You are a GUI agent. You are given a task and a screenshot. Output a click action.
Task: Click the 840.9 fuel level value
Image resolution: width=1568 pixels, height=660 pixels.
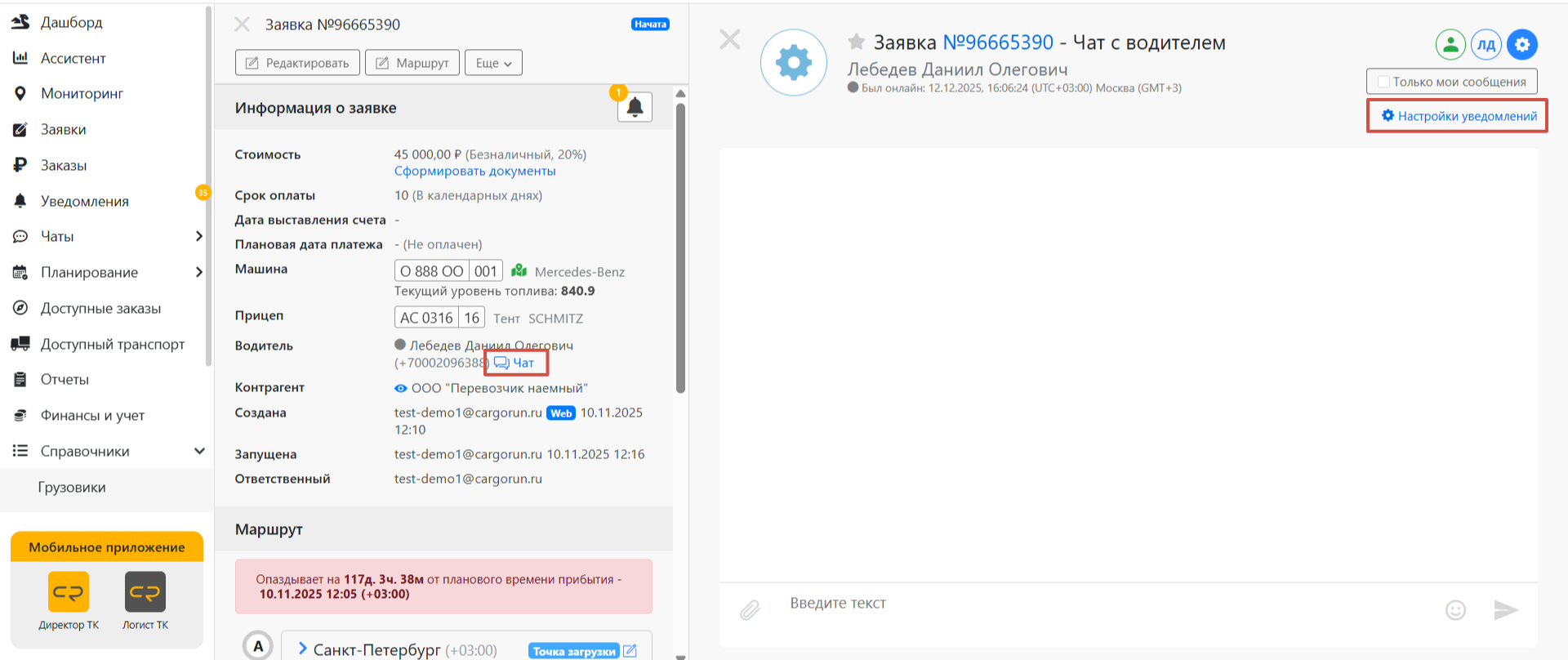click(578, 291)
